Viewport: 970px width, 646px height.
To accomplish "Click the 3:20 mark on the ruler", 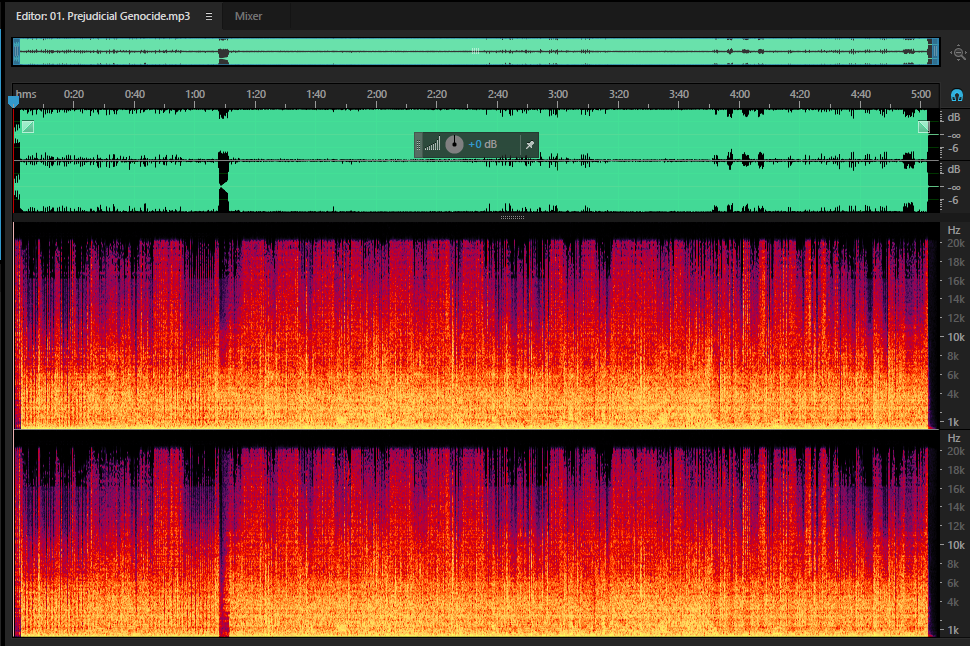I will 618,94.
